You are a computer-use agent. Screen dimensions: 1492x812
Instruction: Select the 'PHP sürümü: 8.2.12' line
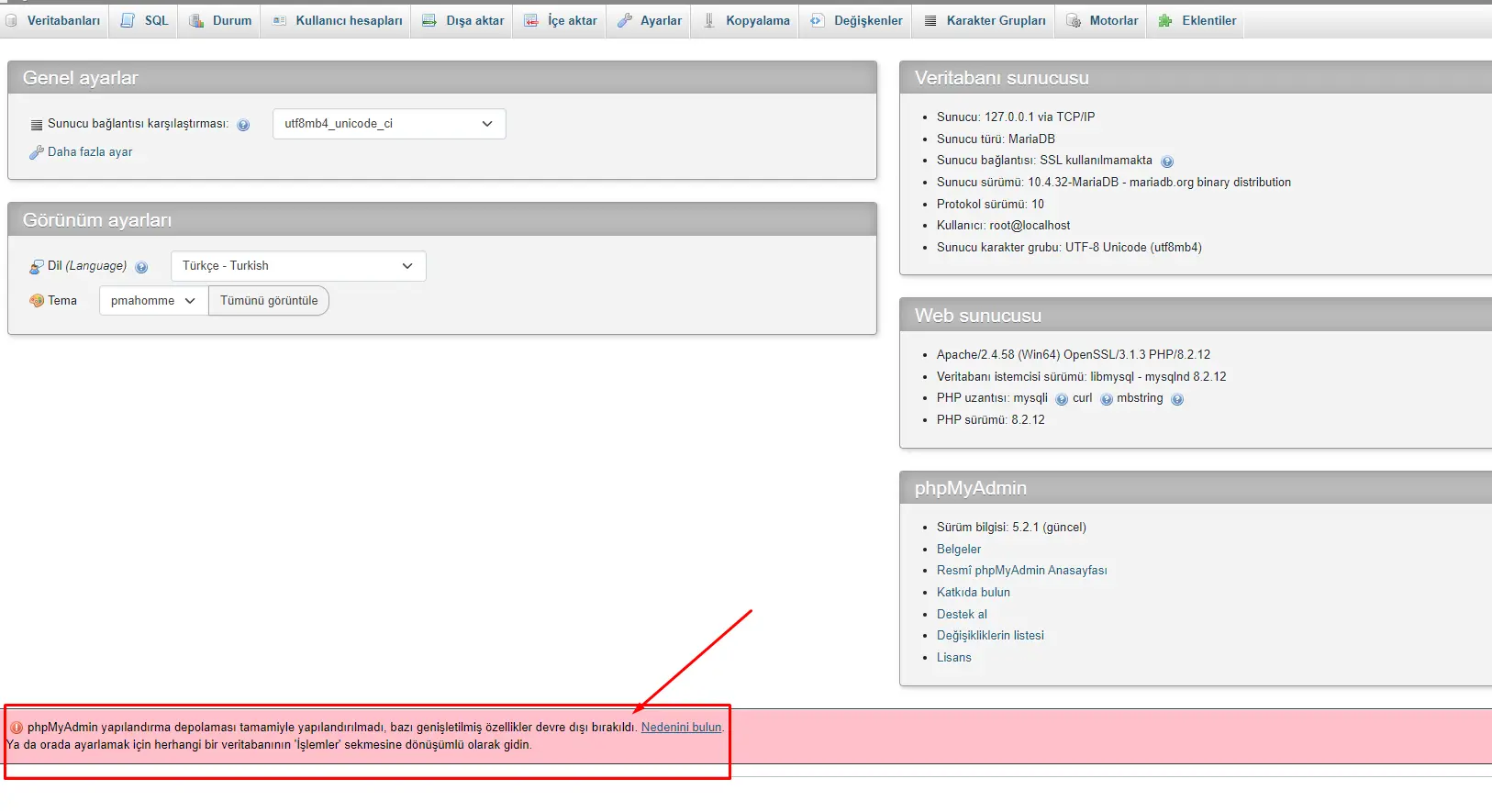coord(990,419)
